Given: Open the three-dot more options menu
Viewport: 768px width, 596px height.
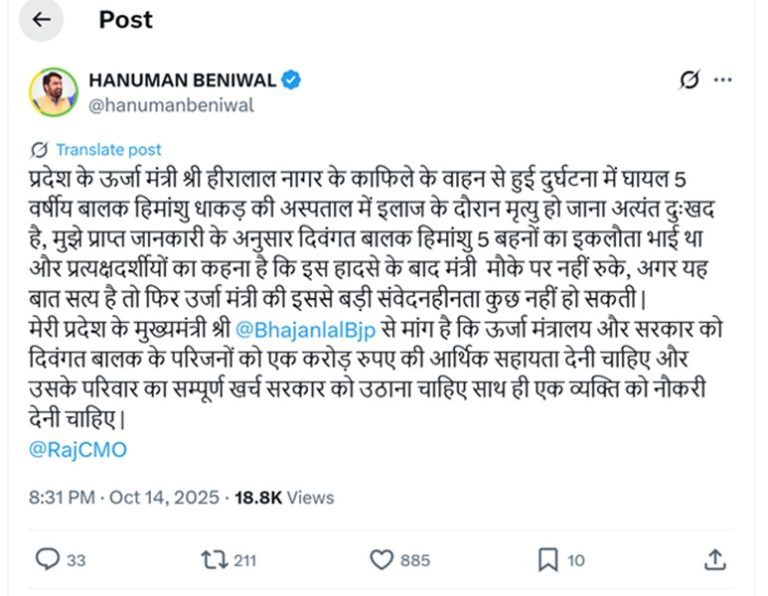Looking at the screenshot, I should coord(723,81).
